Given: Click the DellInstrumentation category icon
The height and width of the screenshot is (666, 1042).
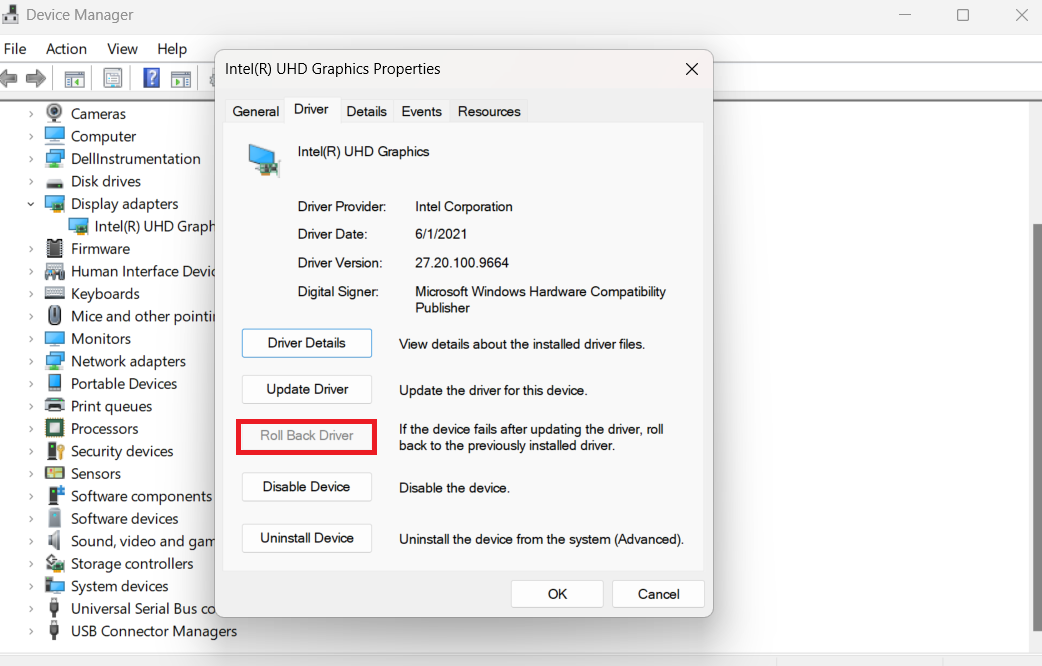Looking at the screenshot, I should pos(54,158).
